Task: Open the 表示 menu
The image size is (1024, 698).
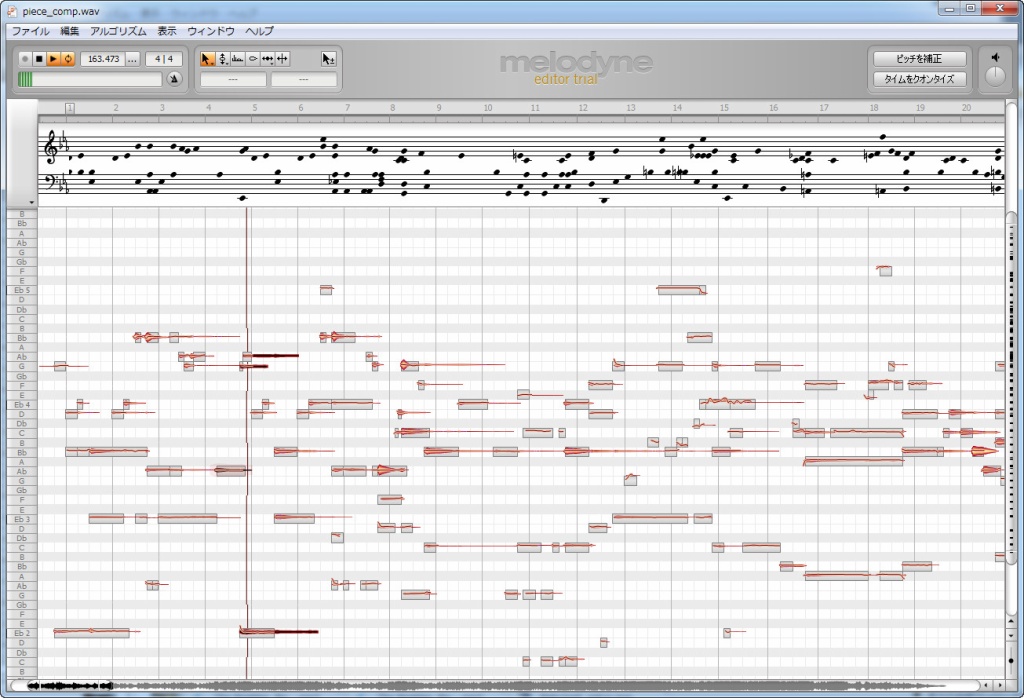Action: click(167, 31)
